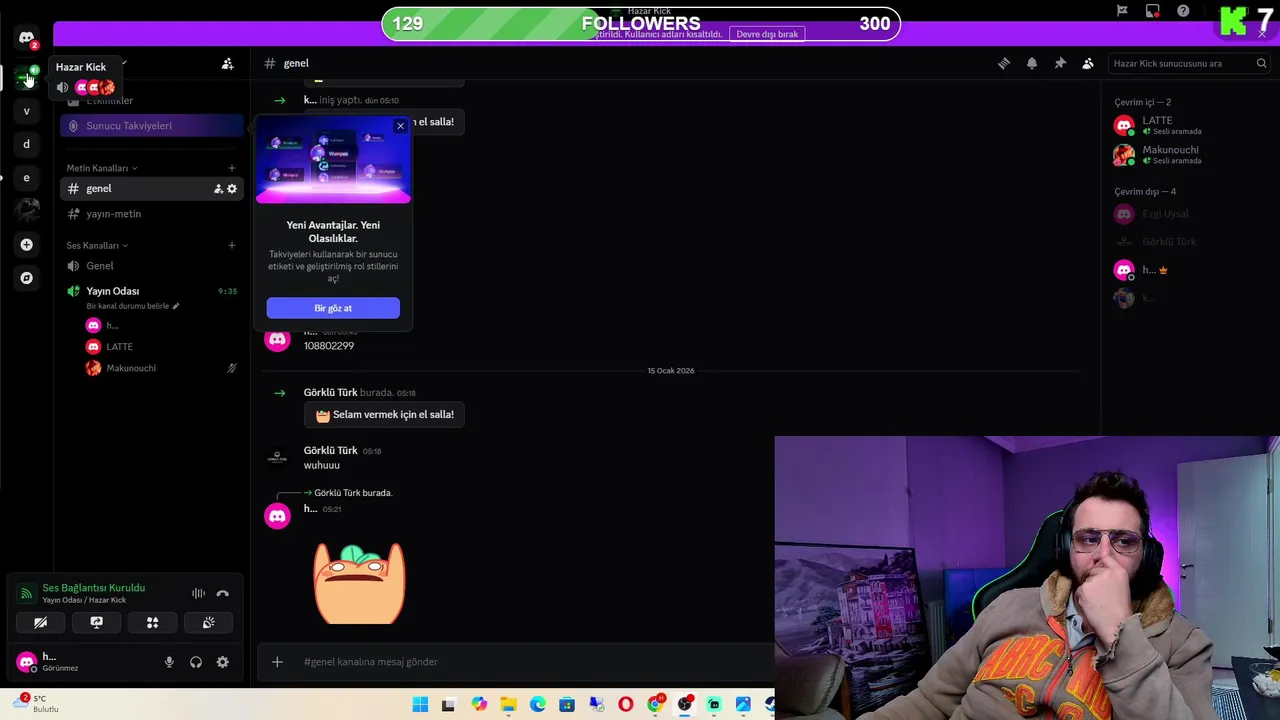Click own avatar in user panel
This screenshot has height=720, width=1280.
pyautogui.click(x=27, y=662)
